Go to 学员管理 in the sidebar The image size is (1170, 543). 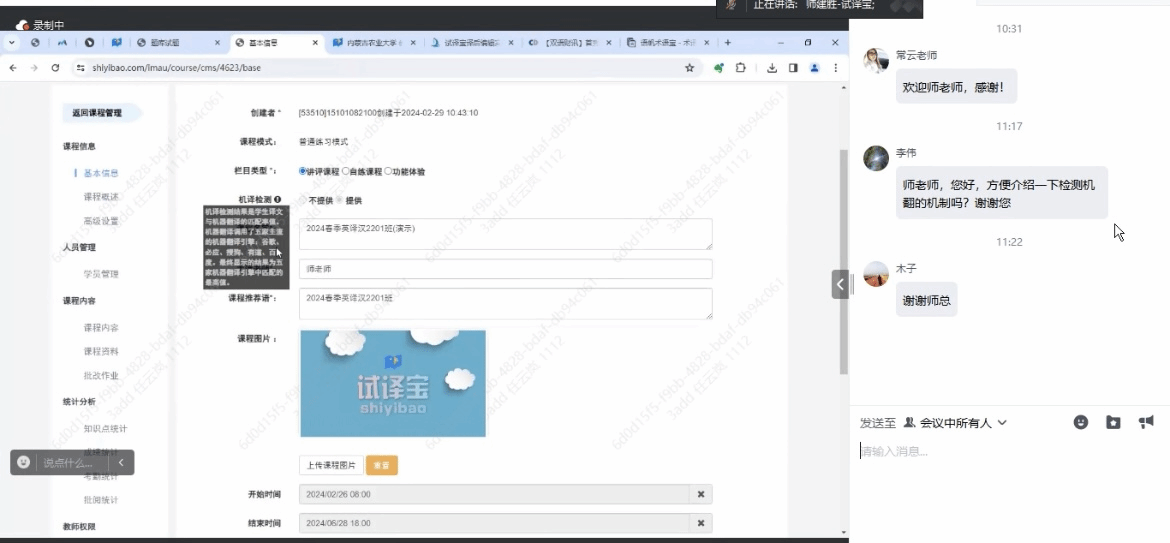(x=101, y=274)
